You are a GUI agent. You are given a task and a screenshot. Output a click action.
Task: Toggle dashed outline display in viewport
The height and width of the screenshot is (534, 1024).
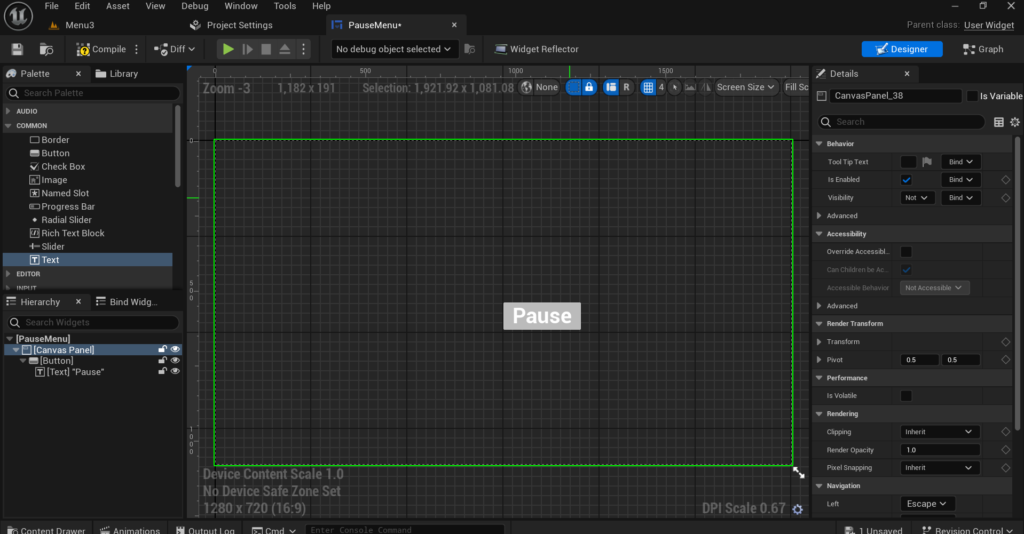coord(573,87)
